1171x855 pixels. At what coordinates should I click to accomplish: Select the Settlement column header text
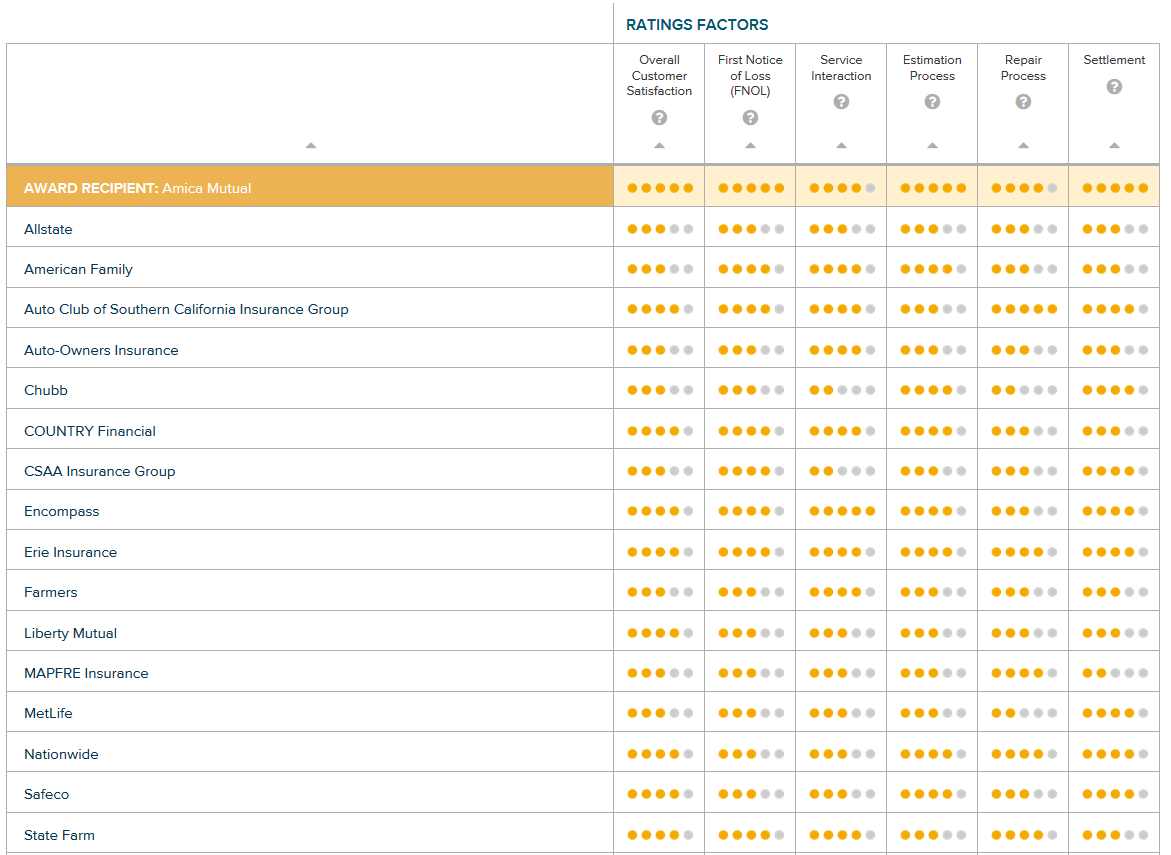tap(1114, 60)
